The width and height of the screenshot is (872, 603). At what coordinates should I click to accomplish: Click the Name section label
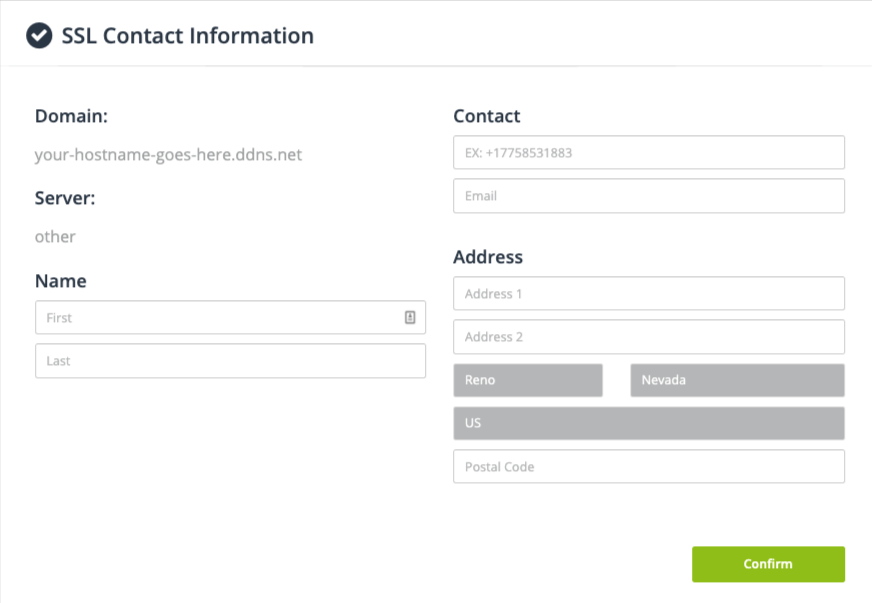click(61, 281)
